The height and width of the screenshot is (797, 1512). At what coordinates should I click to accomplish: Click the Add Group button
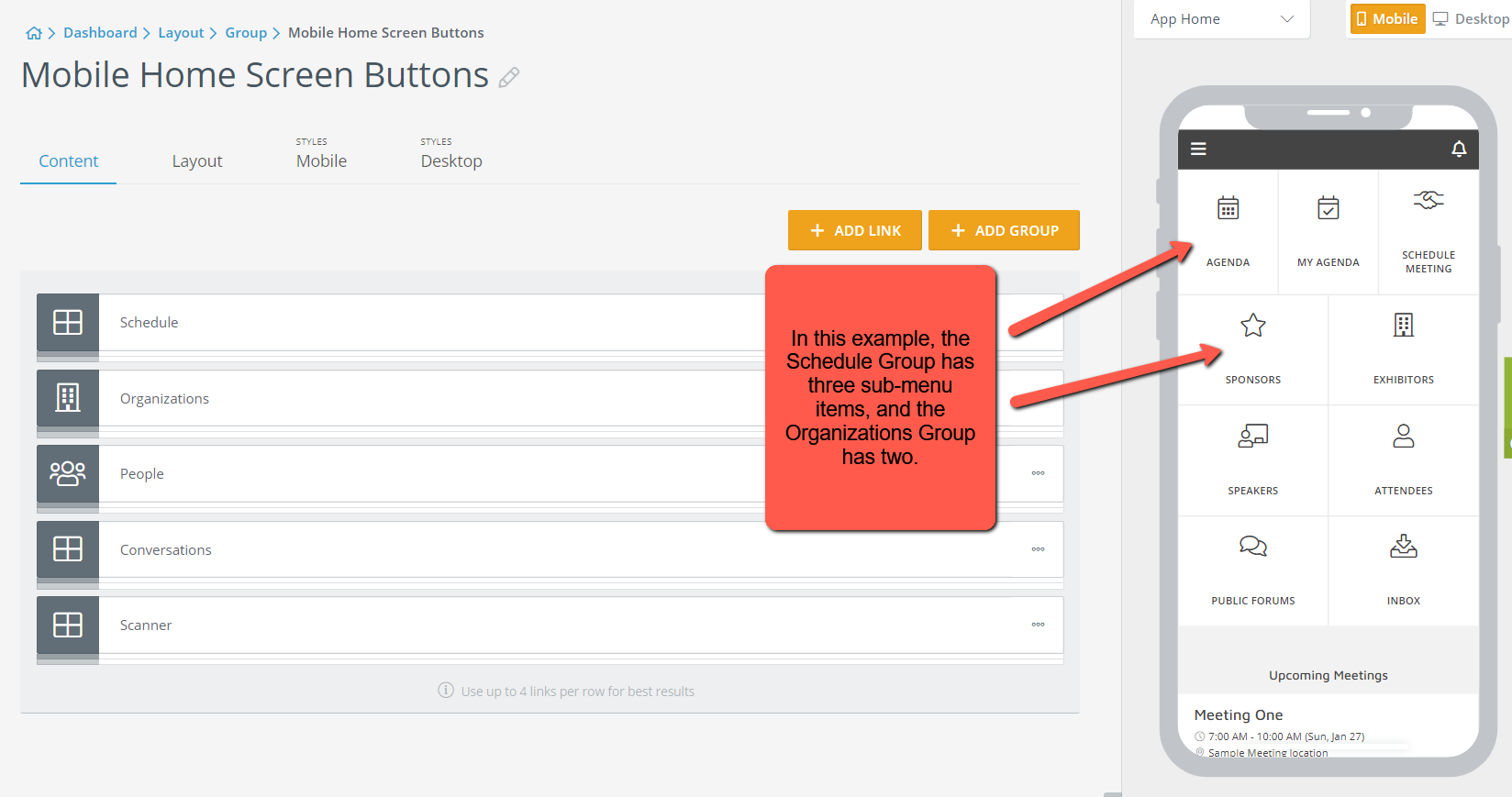[1004, 230]
